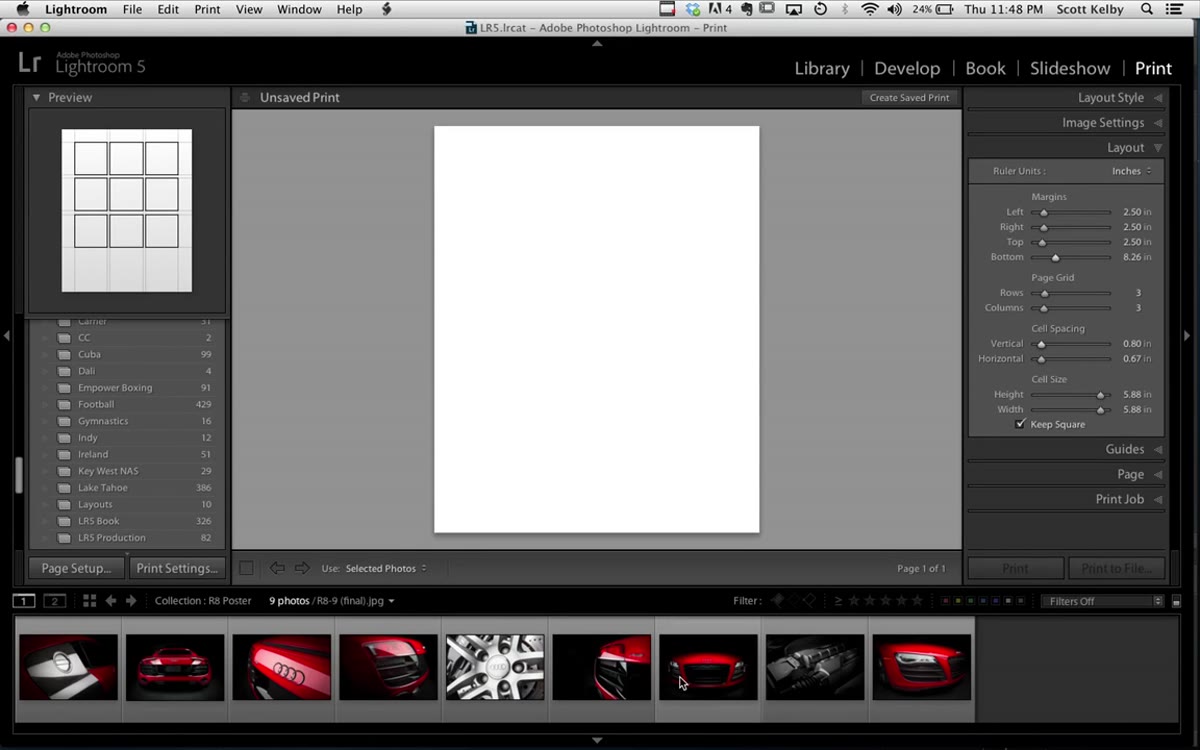Viewport: 1200px width, 750px height.
Task: Hide the right panel group arrow
Action: (1187, 336)
